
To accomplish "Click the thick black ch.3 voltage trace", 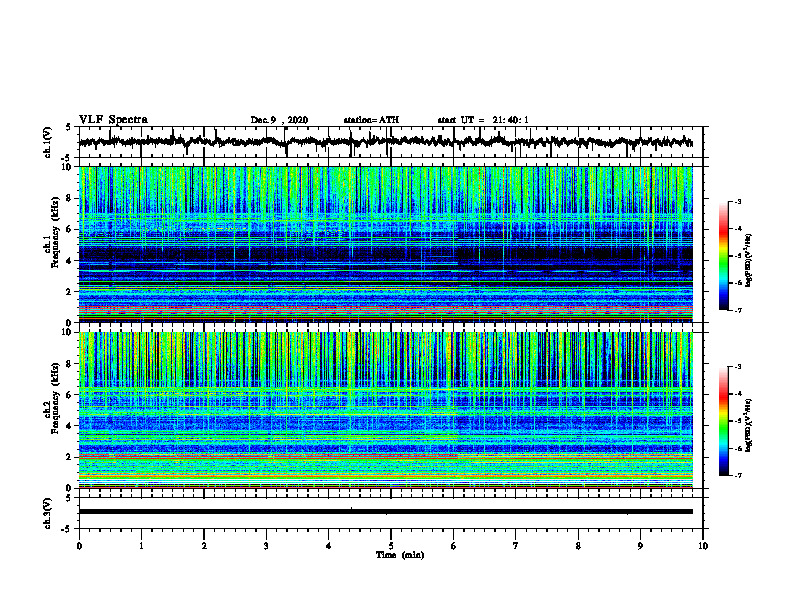I will pos(386,512).
